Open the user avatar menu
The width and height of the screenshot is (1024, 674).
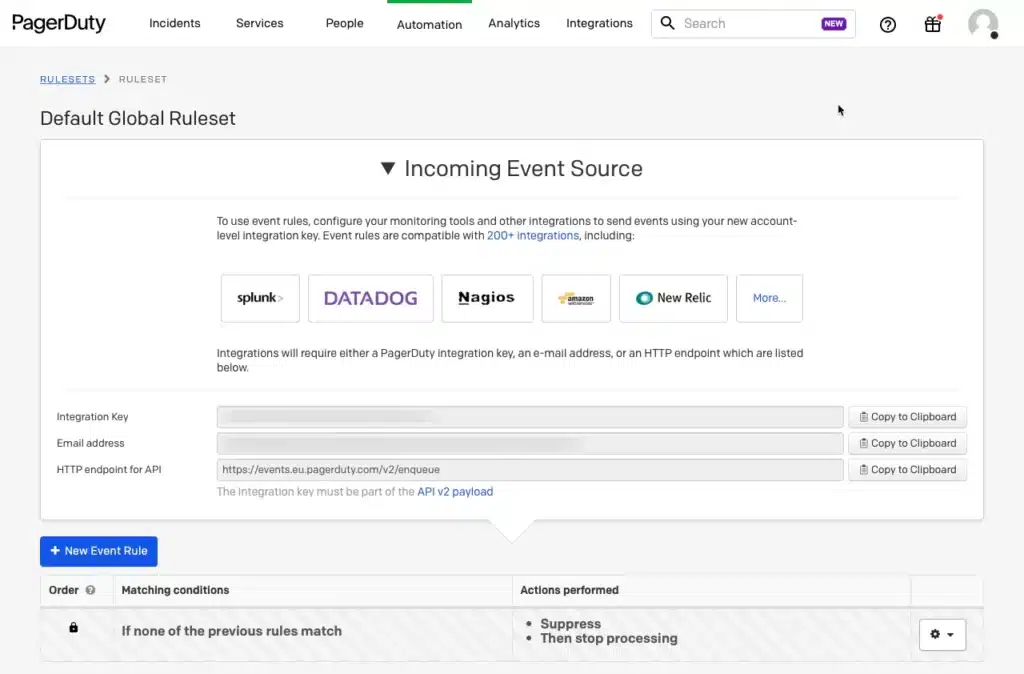pos(983,24)
